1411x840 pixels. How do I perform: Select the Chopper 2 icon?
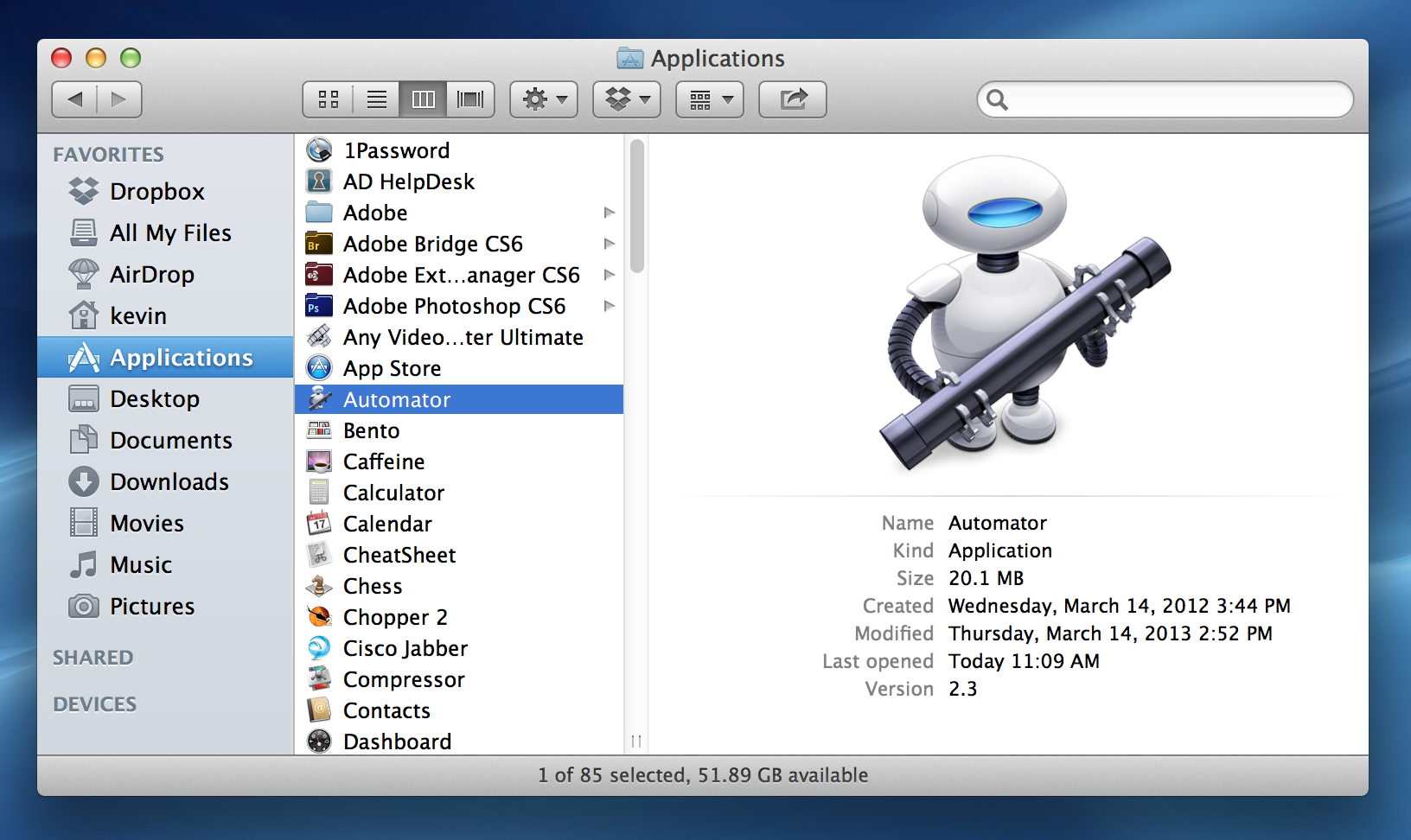tap(319, 617)
